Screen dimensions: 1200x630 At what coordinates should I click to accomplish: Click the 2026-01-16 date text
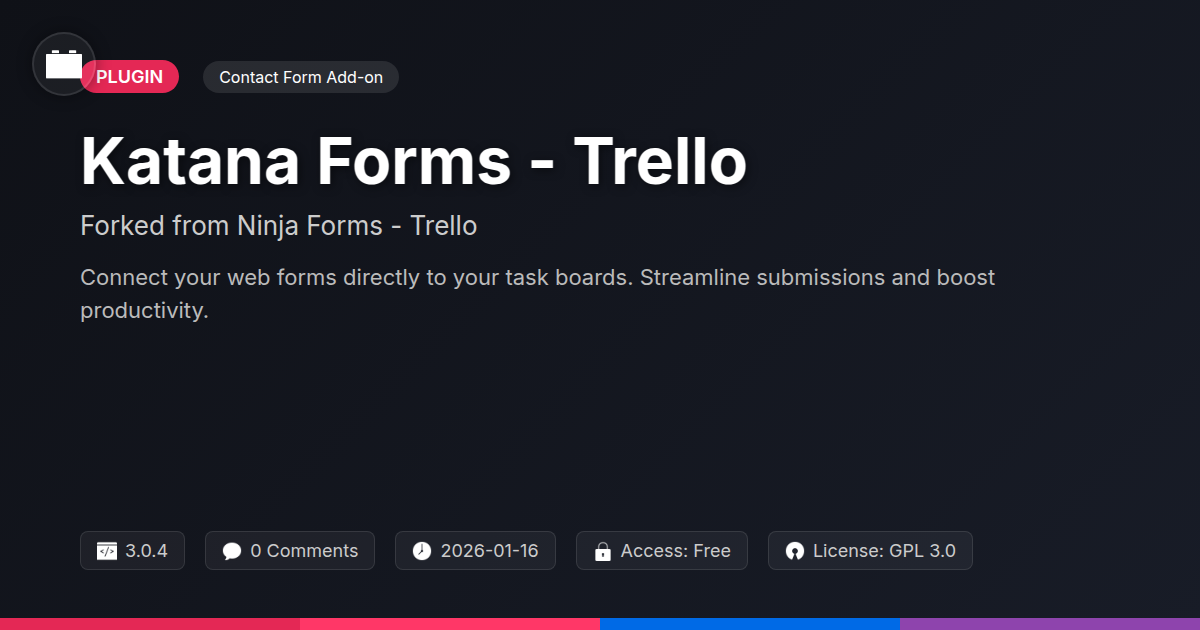pyautogui.click(x=489, y=551)
